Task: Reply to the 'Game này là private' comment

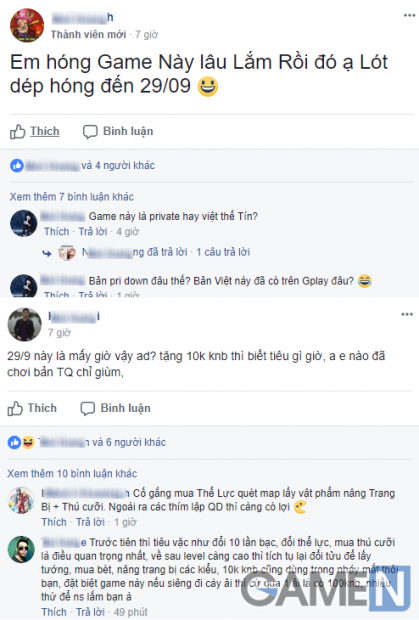Action: pyautogui.click(x=93, y=231)
